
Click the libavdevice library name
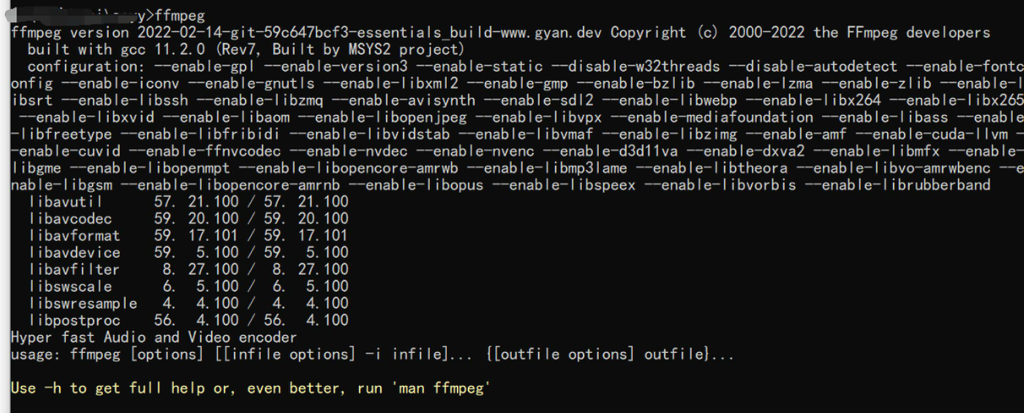pyautogui.click(x=74, y=253)
